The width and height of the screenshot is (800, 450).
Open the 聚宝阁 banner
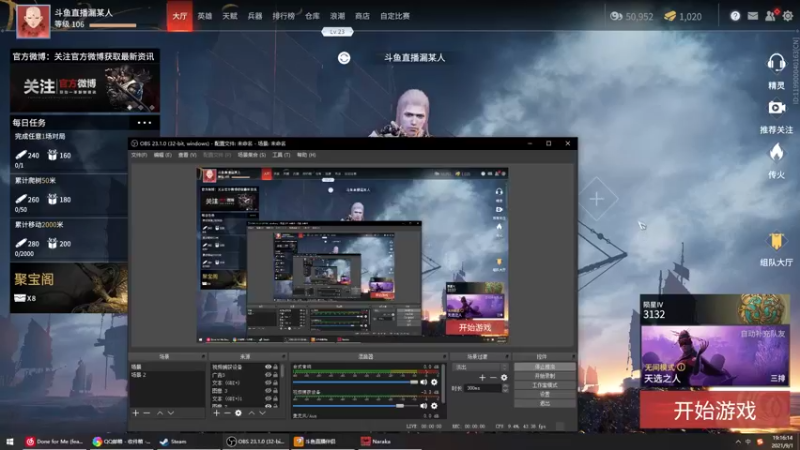[69, 288]
